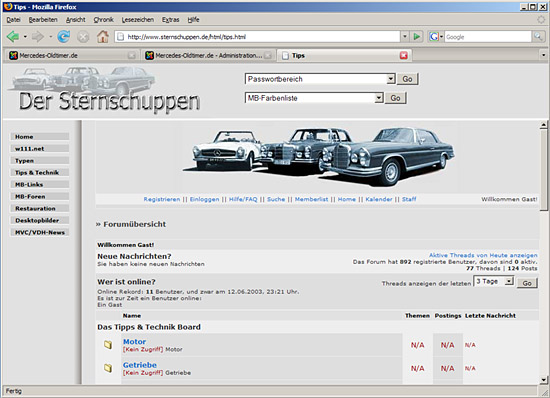Click the Motor forum folder icon
Image resolution: width=550 pixels, height=398 pixels.
108,345
